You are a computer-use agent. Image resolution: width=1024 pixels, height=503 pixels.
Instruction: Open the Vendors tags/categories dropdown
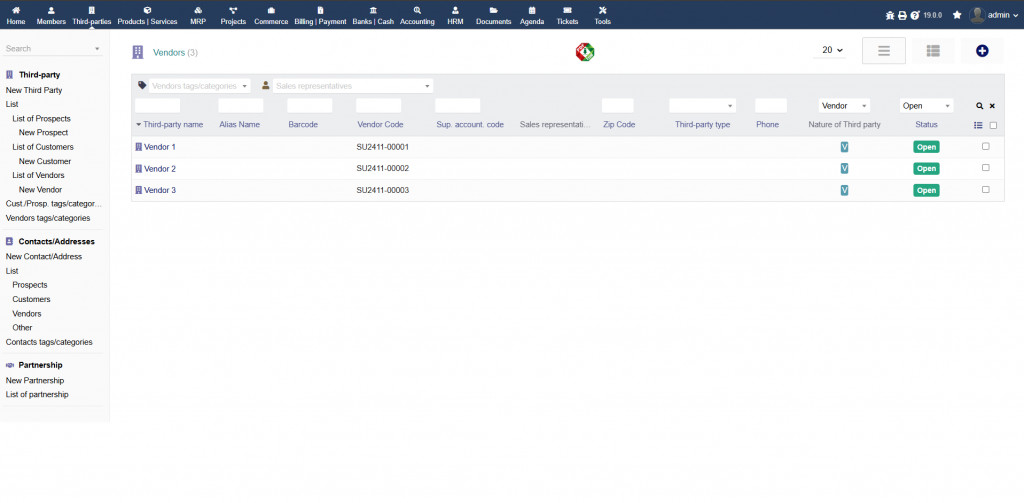[193, 86]
